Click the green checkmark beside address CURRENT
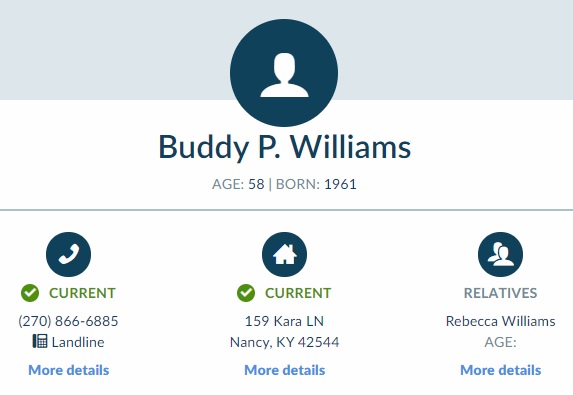 [x=246, y=293]
